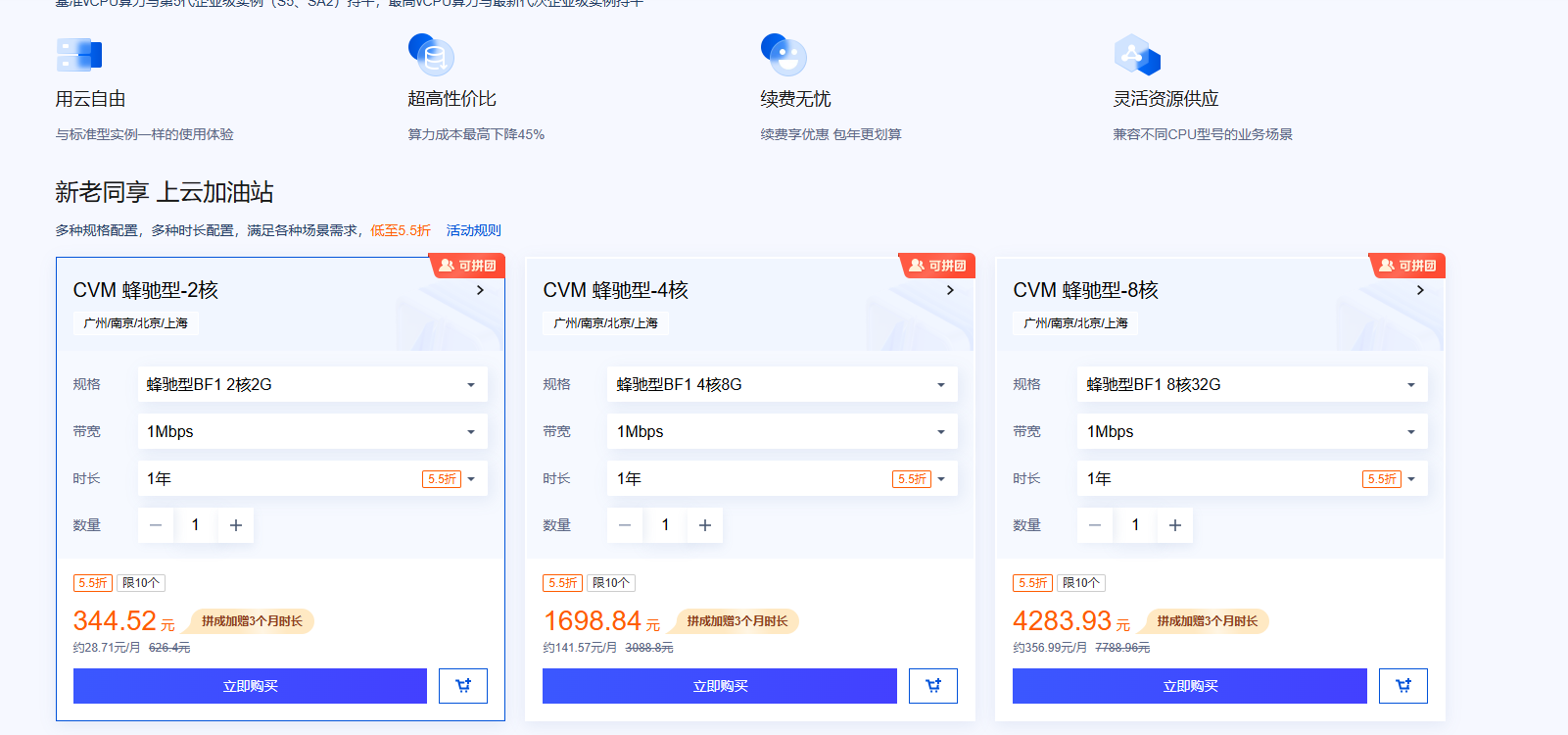Click 新老同享 上云加油站 heading

click(165, 192)
